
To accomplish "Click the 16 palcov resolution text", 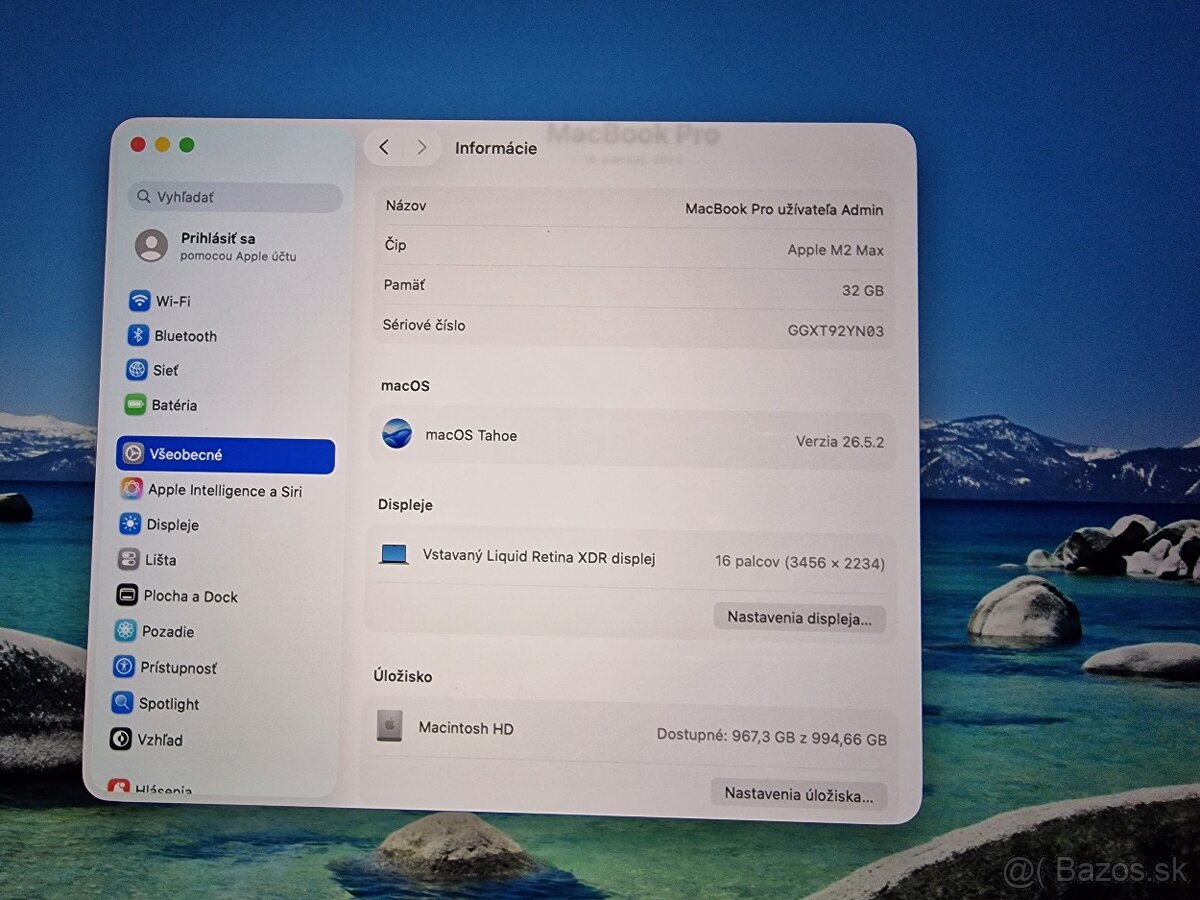I will click(800, 563).
